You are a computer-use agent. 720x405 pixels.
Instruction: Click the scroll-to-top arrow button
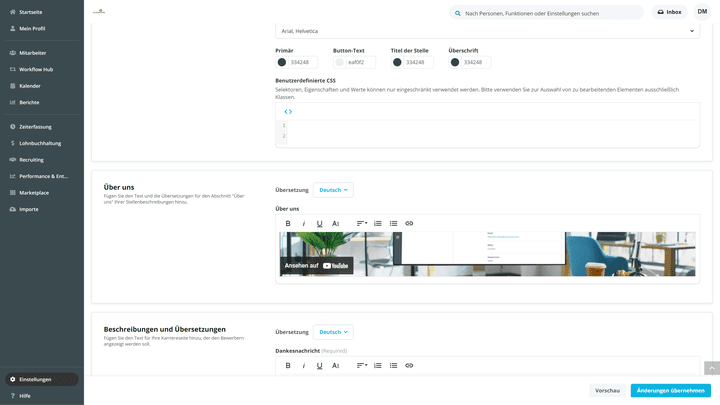click(711, 368)
